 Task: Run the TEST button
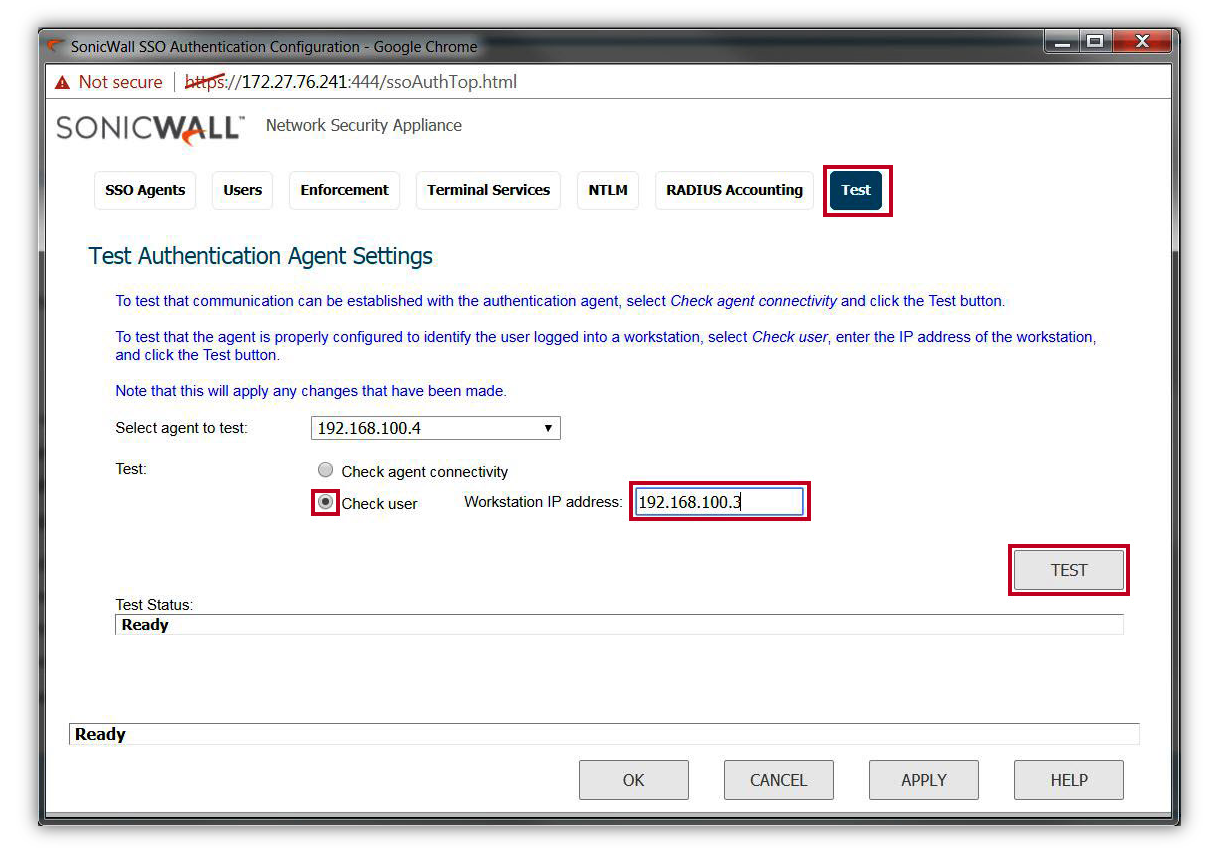click(x=1068, y=570)
